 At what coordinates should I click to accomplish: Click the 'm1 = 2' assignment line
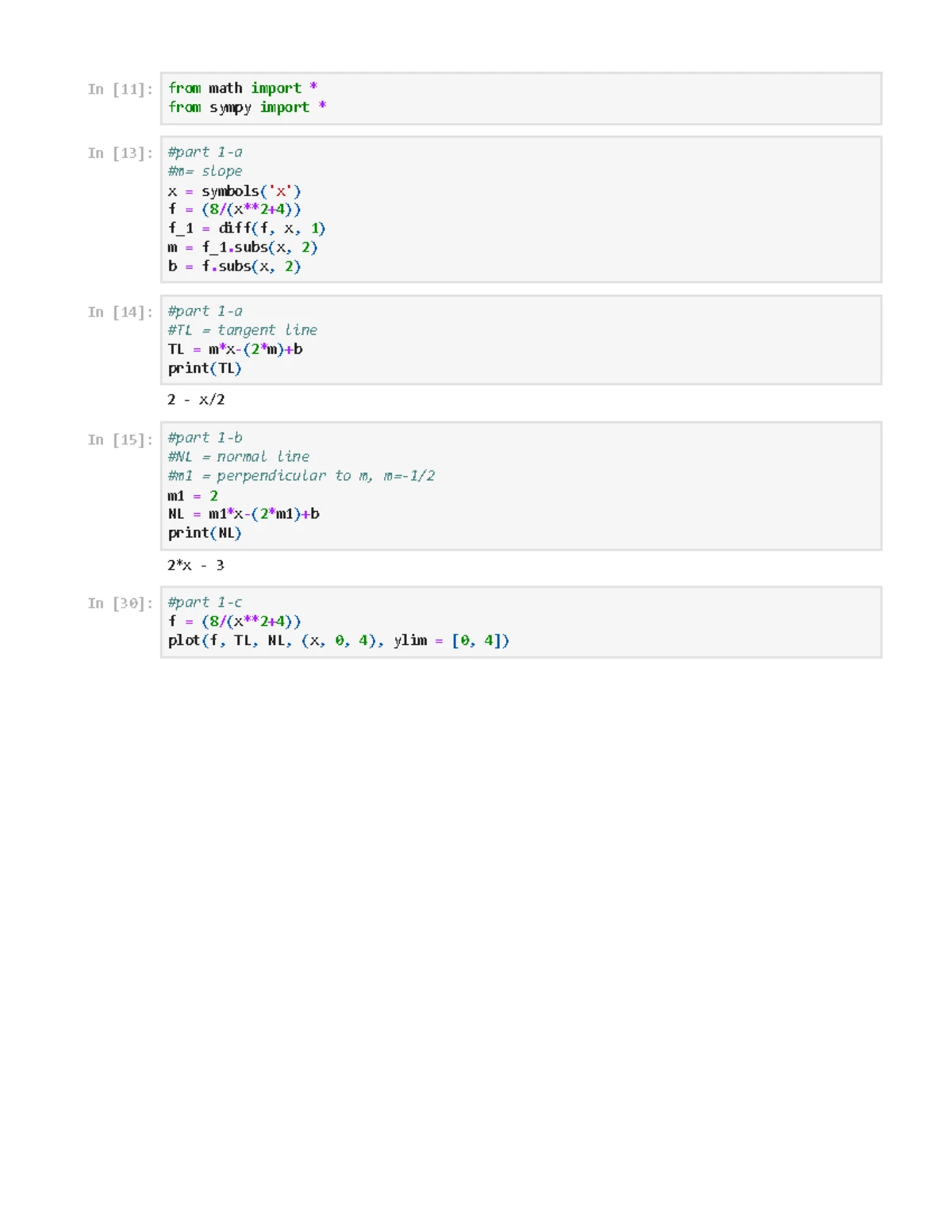[x=193, y=496]
